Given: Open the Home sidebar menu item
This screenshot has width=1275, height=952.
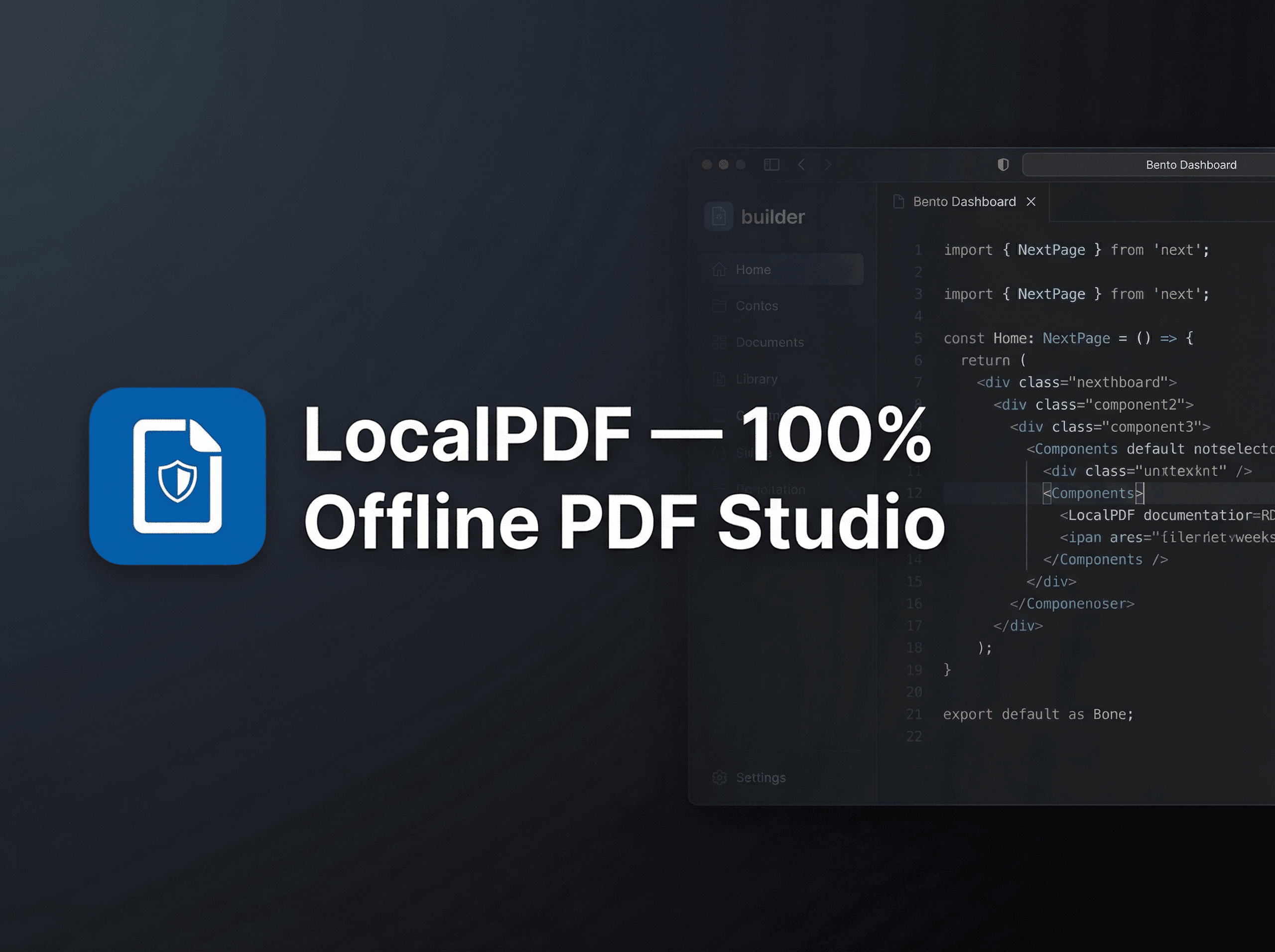Looking at the screenshot, I should pyautogui.click(x=753, y=270).
